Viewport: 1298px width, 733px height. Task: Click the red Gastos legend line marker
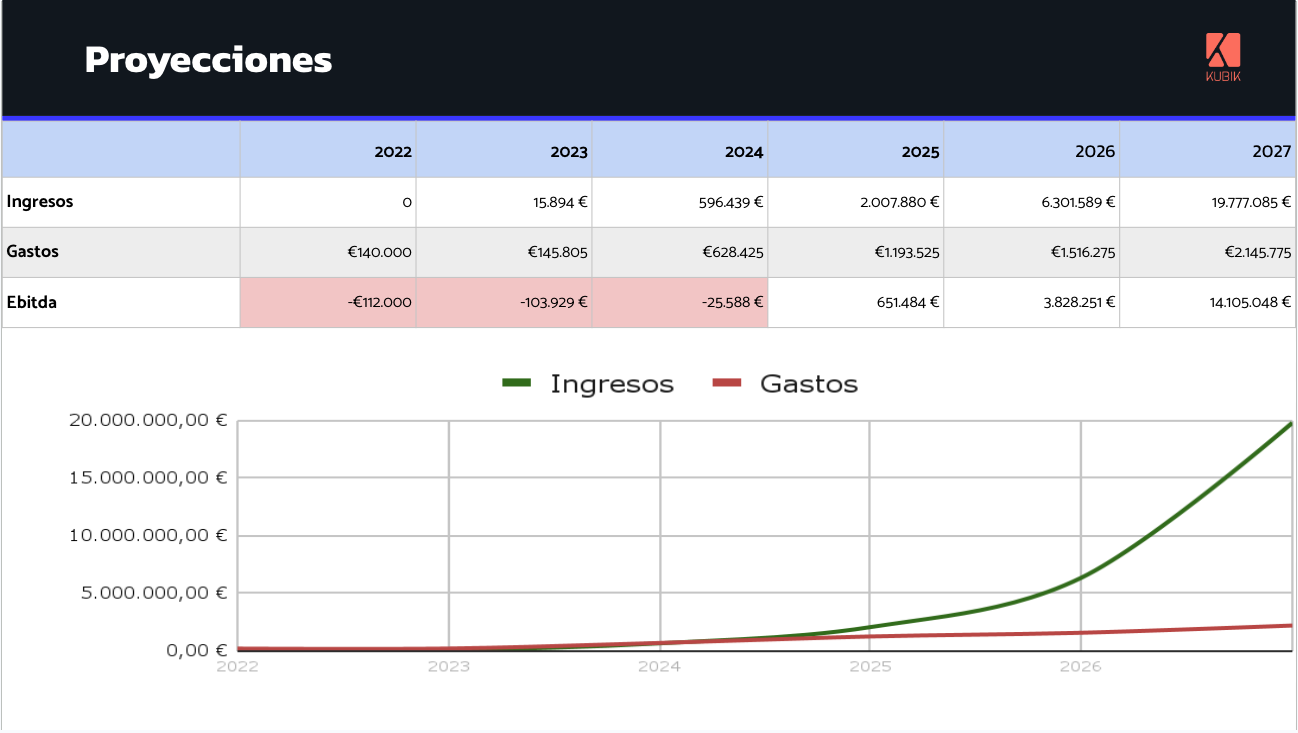click(726, 383)
